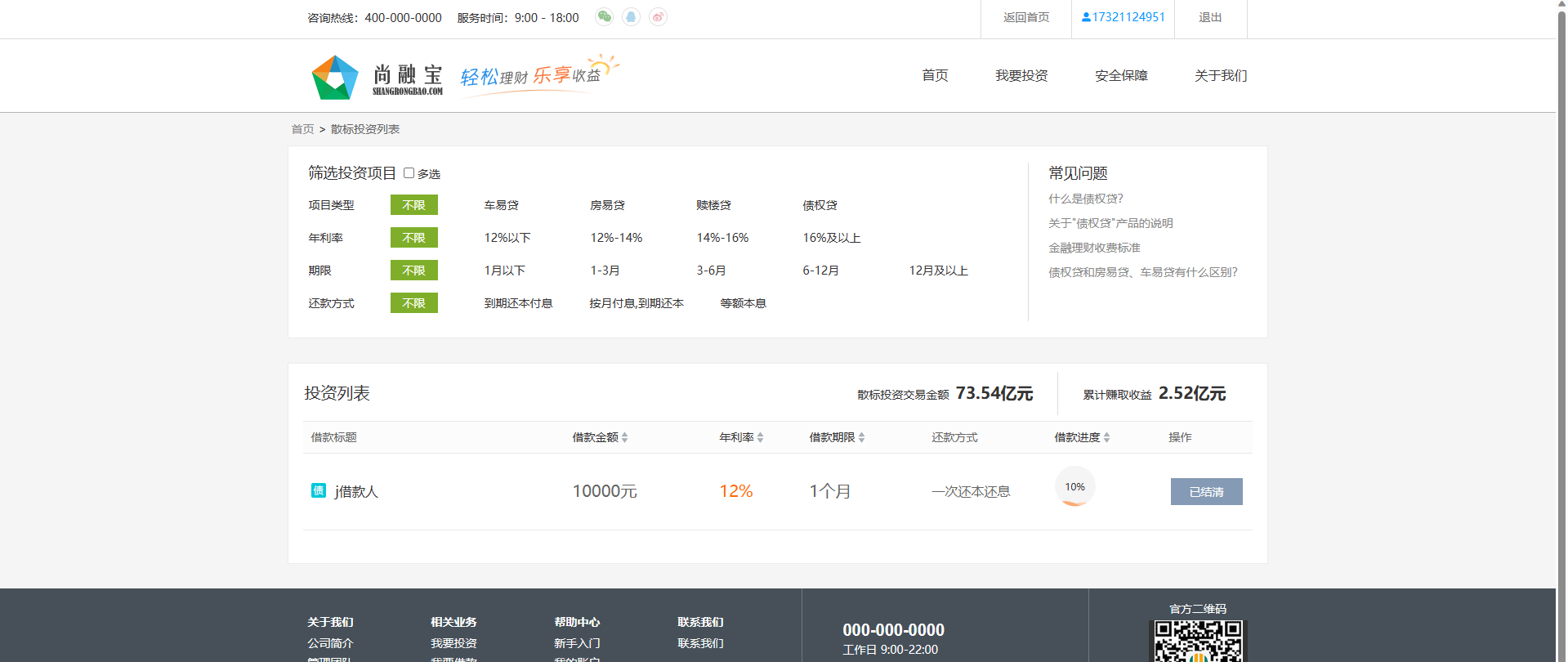Viewport: 1568px width, 662px height.
Task: Filter rate by 16%及以上
Action: click(832, 238)
